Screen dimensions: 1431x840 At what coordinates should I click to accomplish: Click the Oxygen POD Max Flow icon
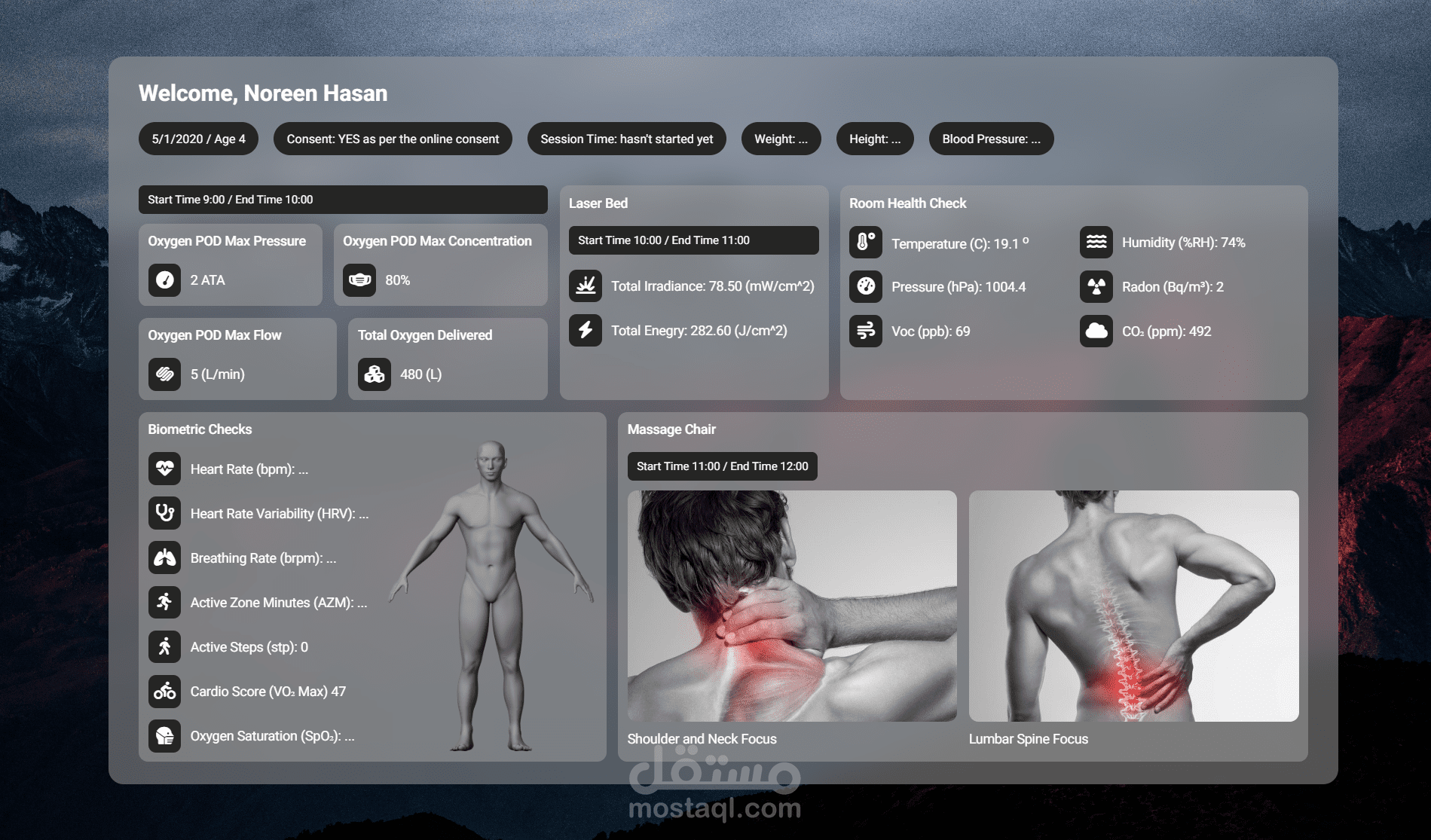point(164,374)
